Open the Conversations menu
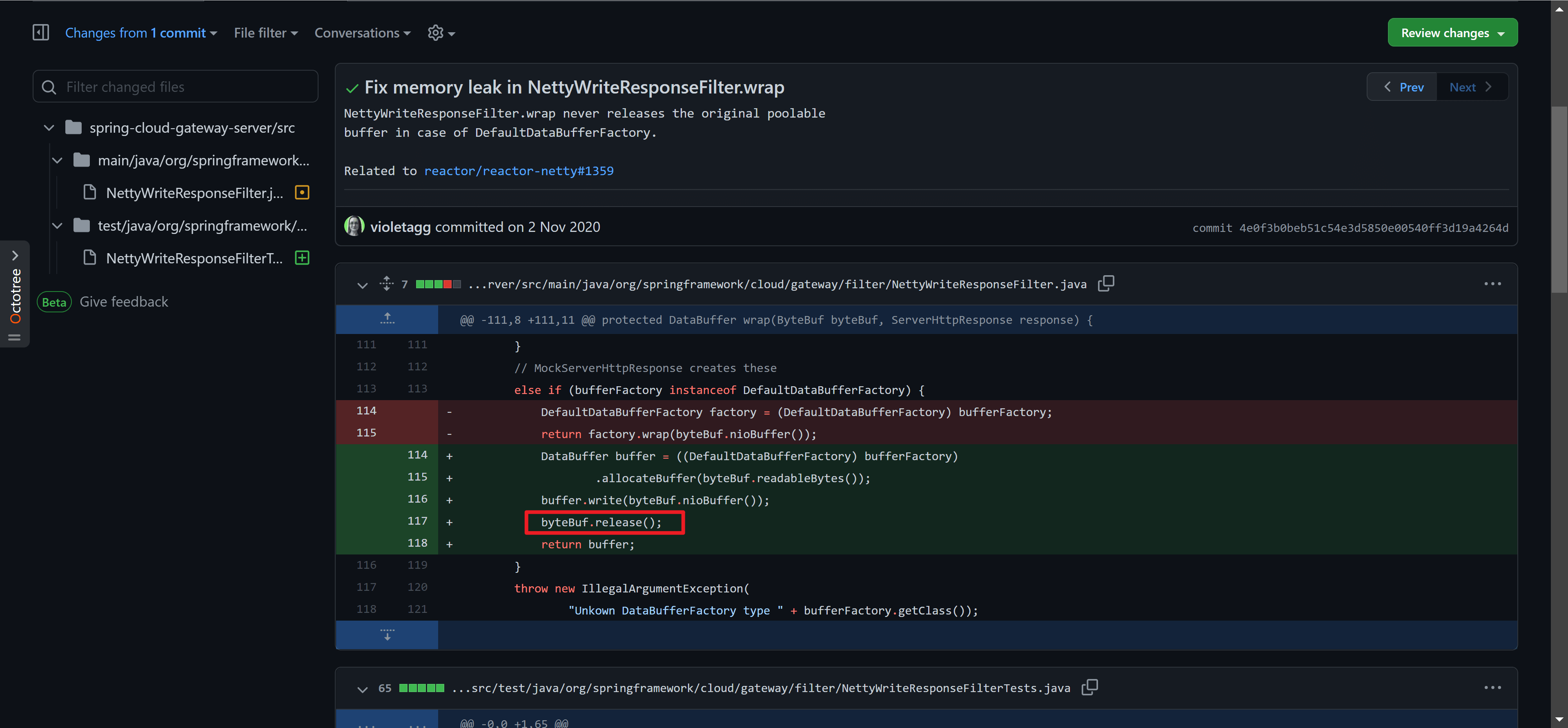Screen dimensions: 1568x728 [x=362, y=33]
